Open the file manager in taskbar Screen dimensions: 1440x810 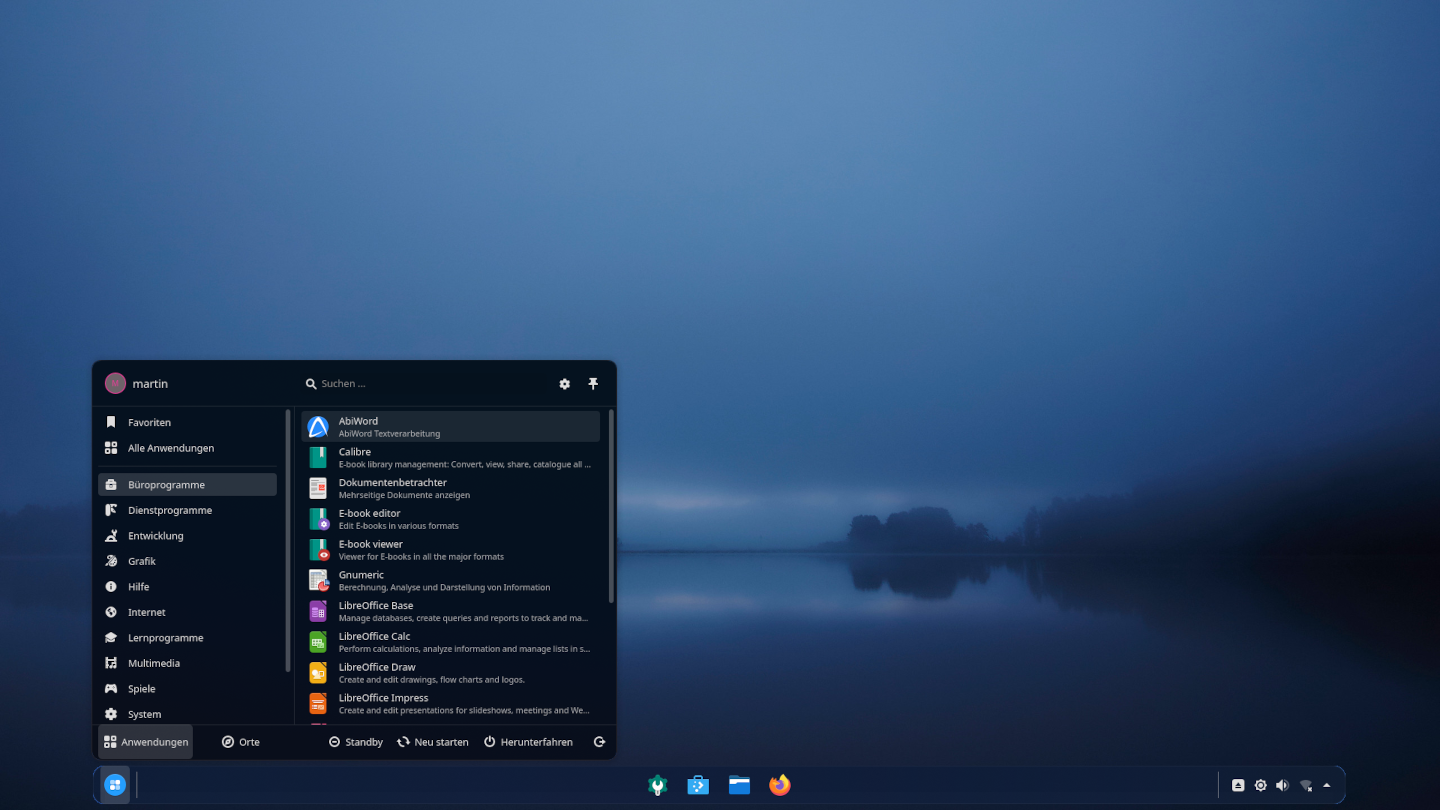click(739, 786)
